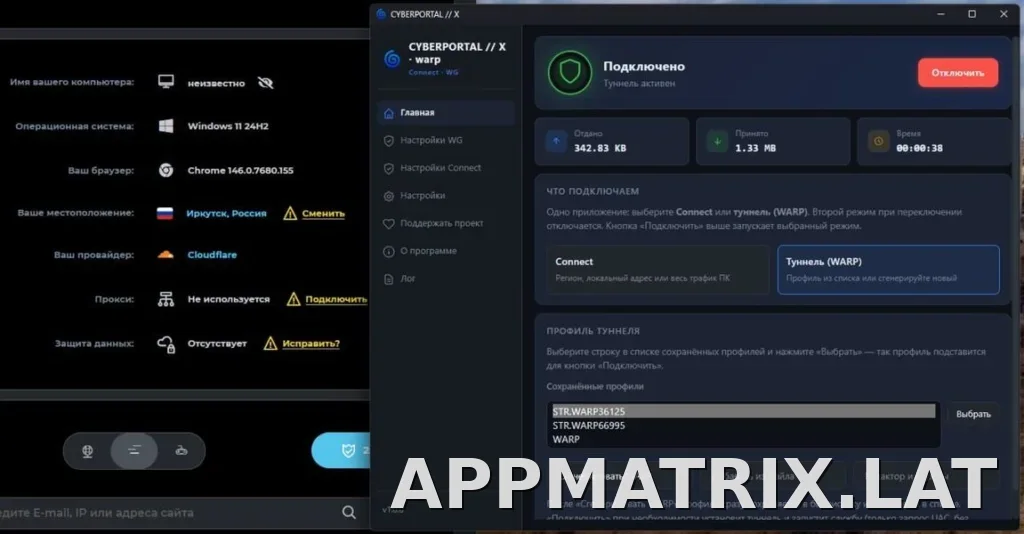Select profile STR.WARP36125 in list
Viewport: 1024px width, 534px height.
tap(744, 411)
